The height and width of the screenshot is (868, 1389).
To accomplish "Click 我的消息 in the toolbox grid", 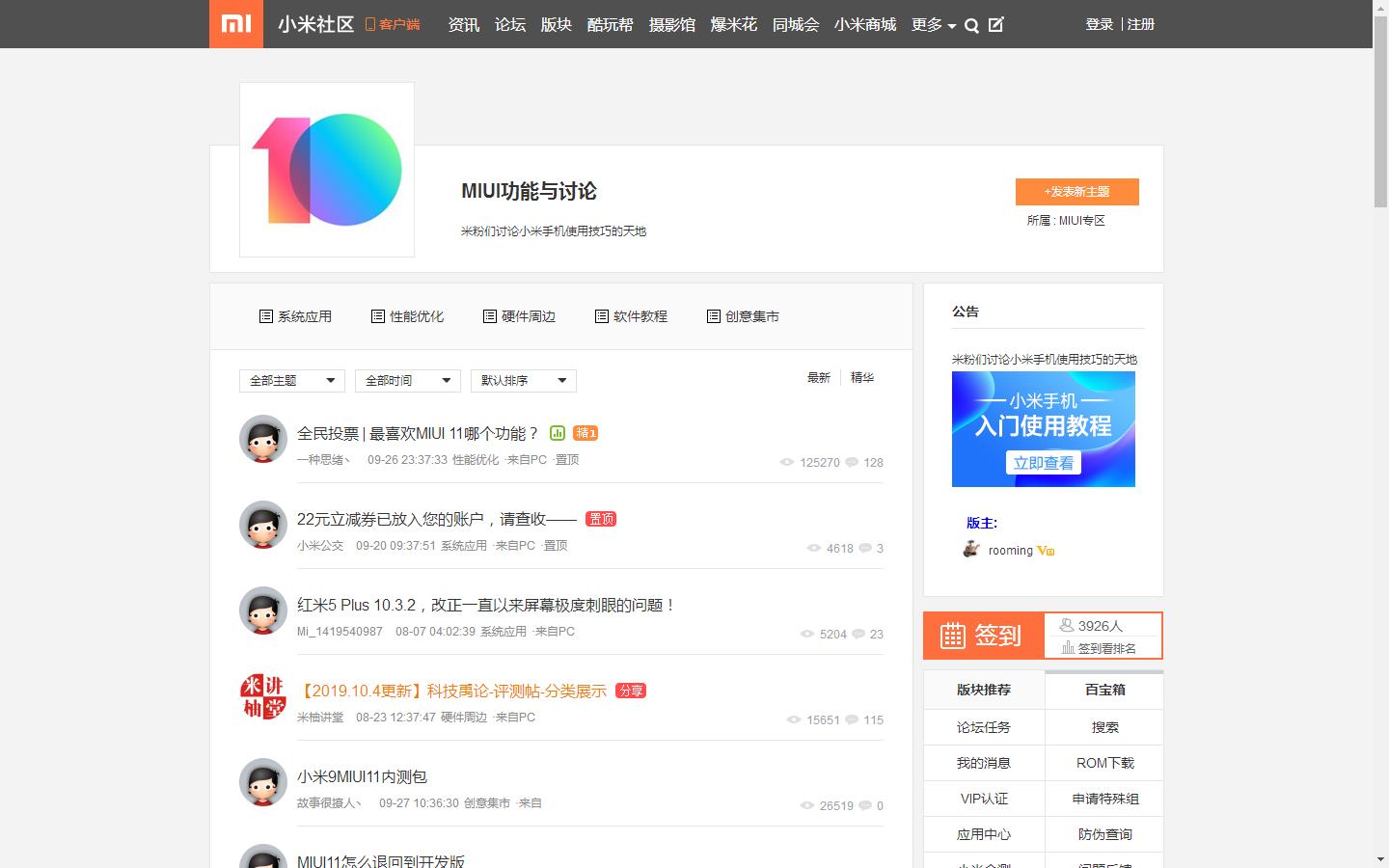I will click(x=984, y=763).
